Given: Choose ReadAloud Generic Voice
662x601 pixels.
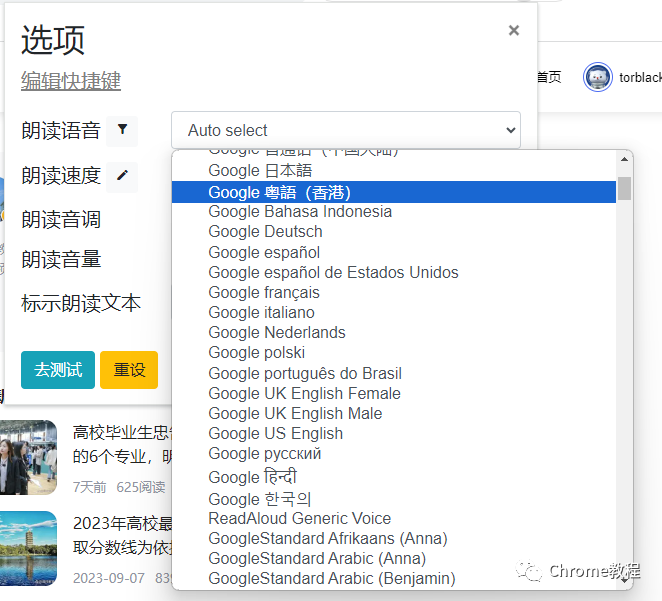Looking at the screenshot, I should click(x=394, y=518).
